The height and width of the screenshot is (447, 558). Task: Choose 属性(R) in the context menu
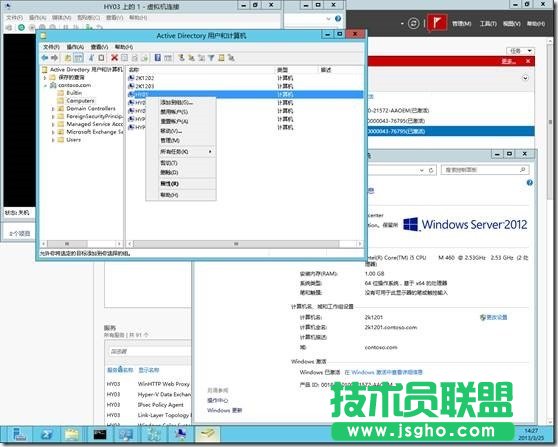[181, 184]
